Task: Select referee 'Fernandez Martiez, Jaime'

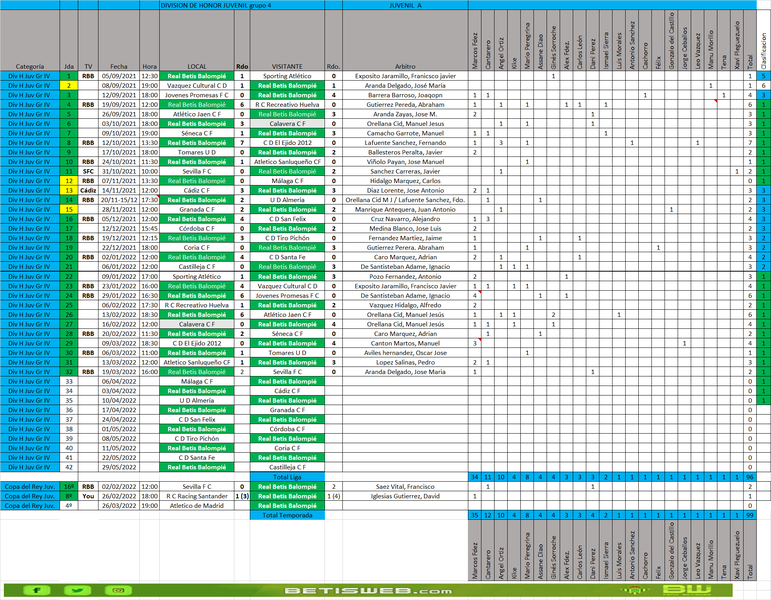Action: pos(405,238)
